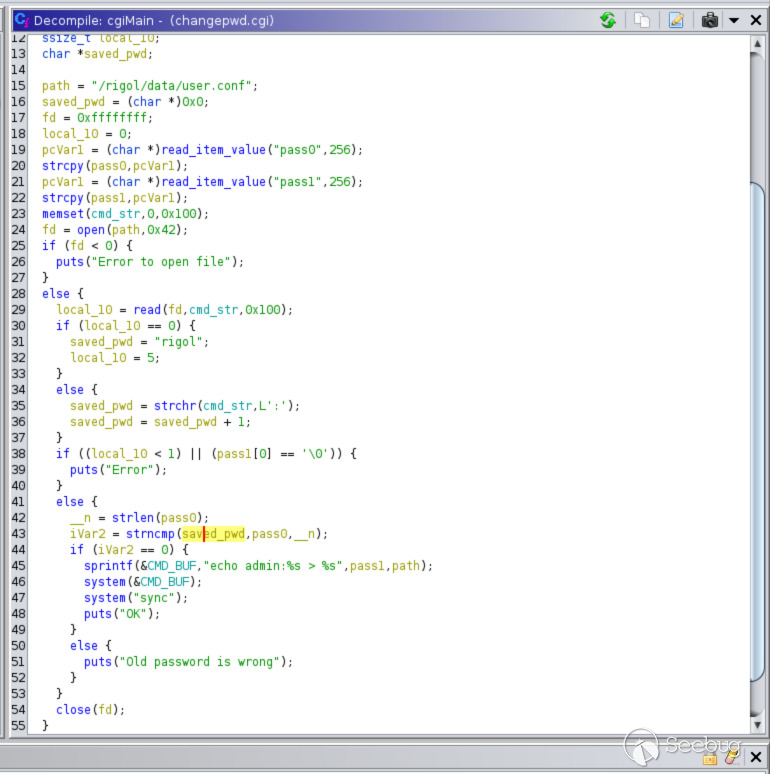Click the lock icon in bottom panel
This screenshot has height=774, width=770.
click(710, 759)
